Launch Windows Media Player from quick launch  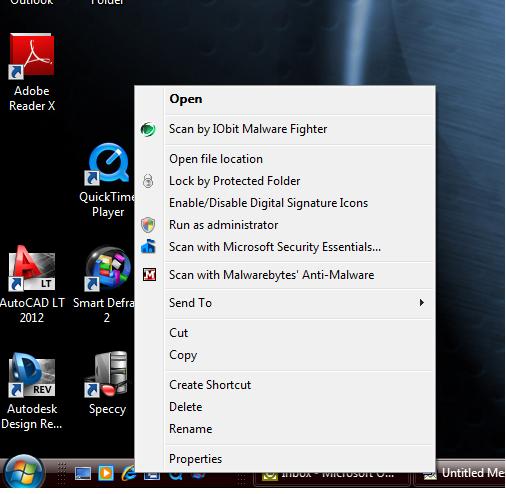point(106,474)
